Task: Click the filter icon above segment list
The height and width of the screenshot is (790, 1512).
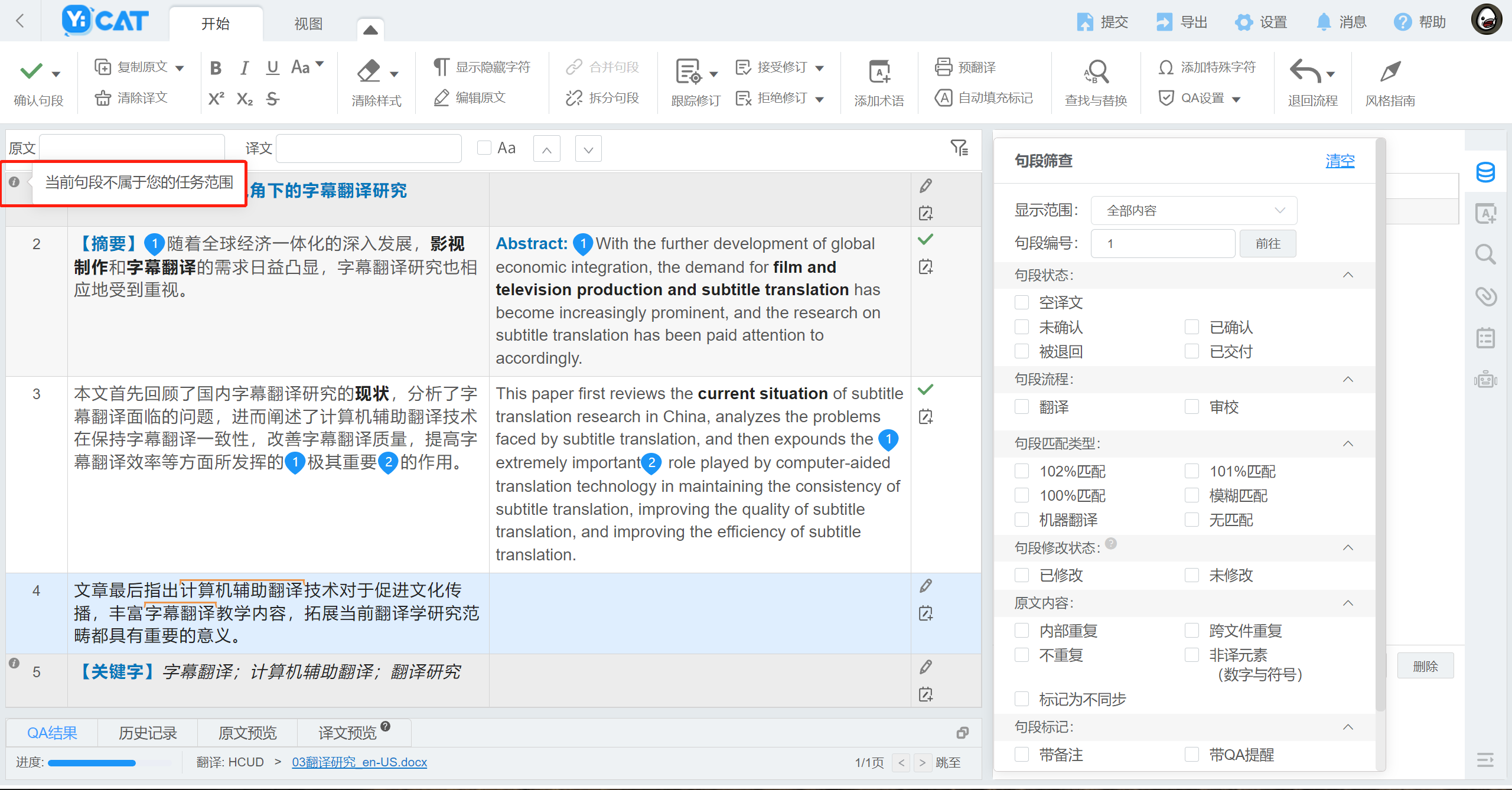Action: [x=959, y=148]
